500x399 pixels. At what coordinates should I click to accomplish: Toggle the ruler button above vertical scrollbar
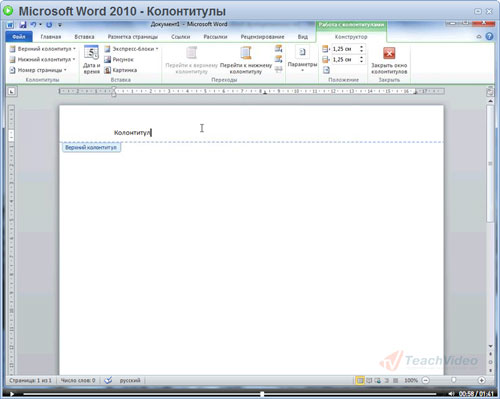click(x=490, y=91)
